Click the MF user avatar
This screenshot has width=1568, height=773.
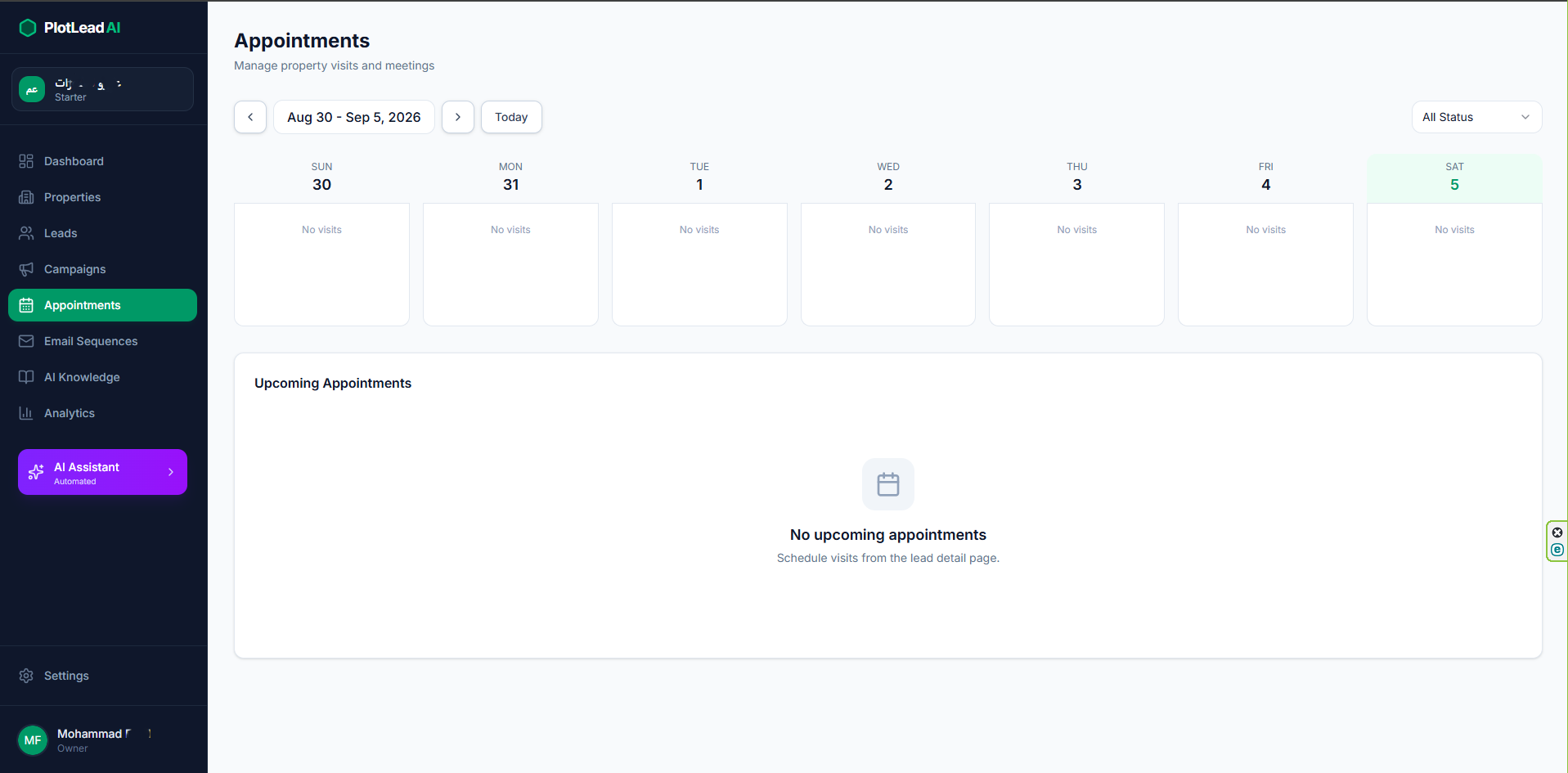(x=33, y=740)
